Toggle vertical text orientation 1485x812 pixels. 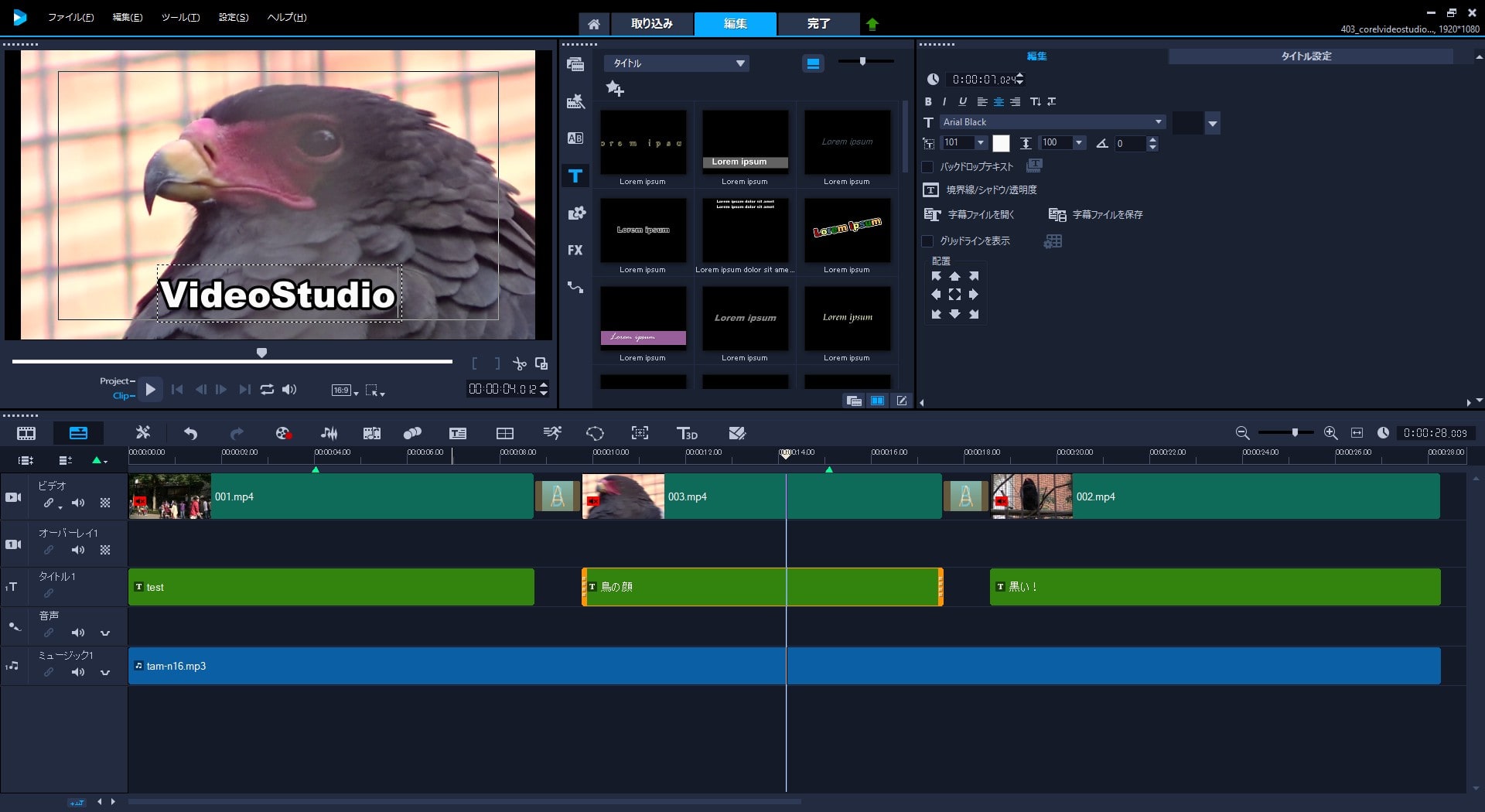(1035, 101)
